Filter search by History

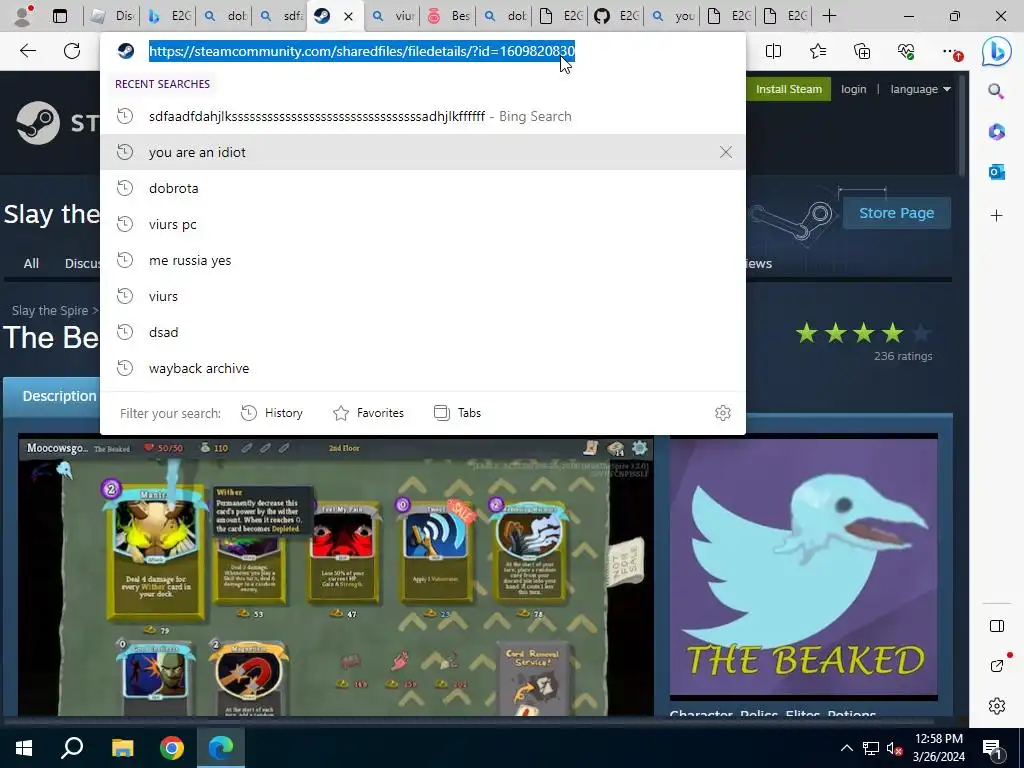[272, 413]
